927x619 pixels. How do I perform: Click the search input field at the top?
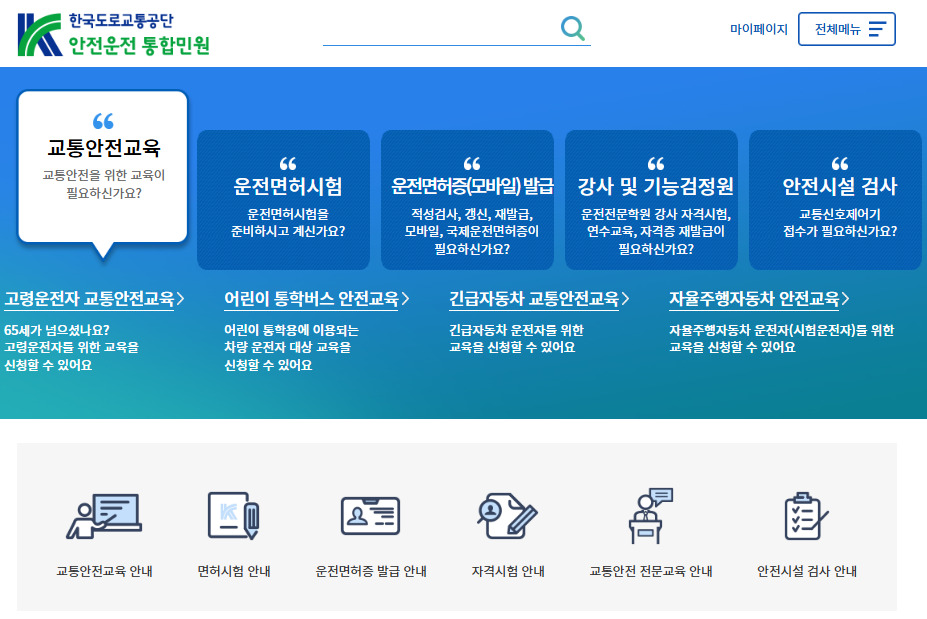(x=440, y=29)
